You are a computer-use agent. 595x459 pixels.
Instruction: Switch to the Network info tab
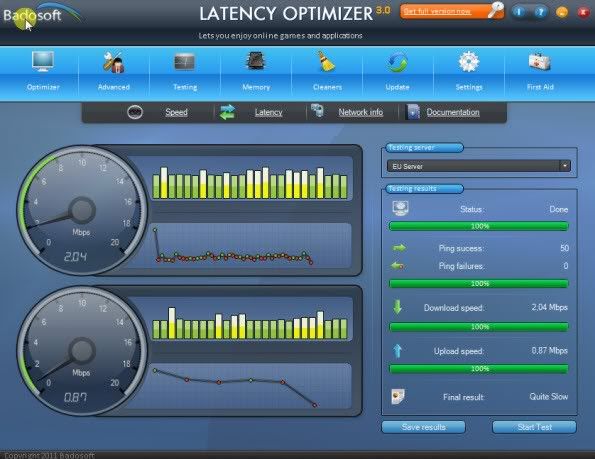click(360, 112)
